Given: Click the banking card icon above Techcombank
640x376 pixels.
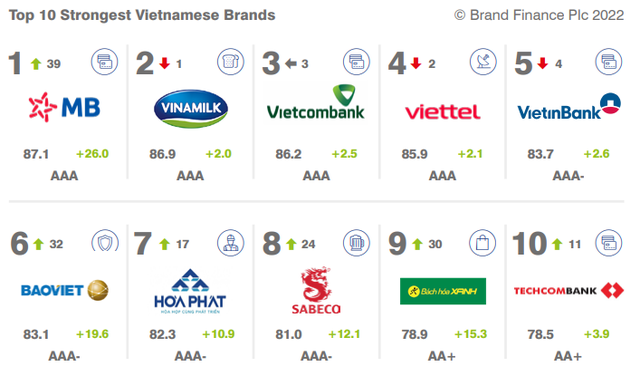Looking at the screenshot, I should coord(609,243).
